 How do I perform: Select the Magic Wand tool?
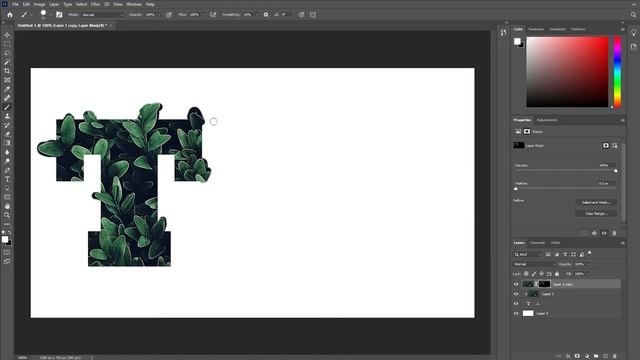point(7,62)
